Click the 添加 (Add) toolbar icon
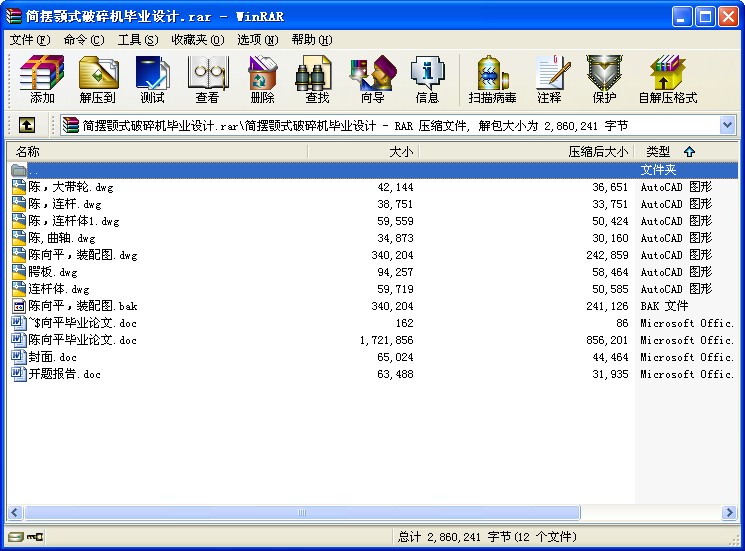745x551 pixels. (x=42, y=78)
